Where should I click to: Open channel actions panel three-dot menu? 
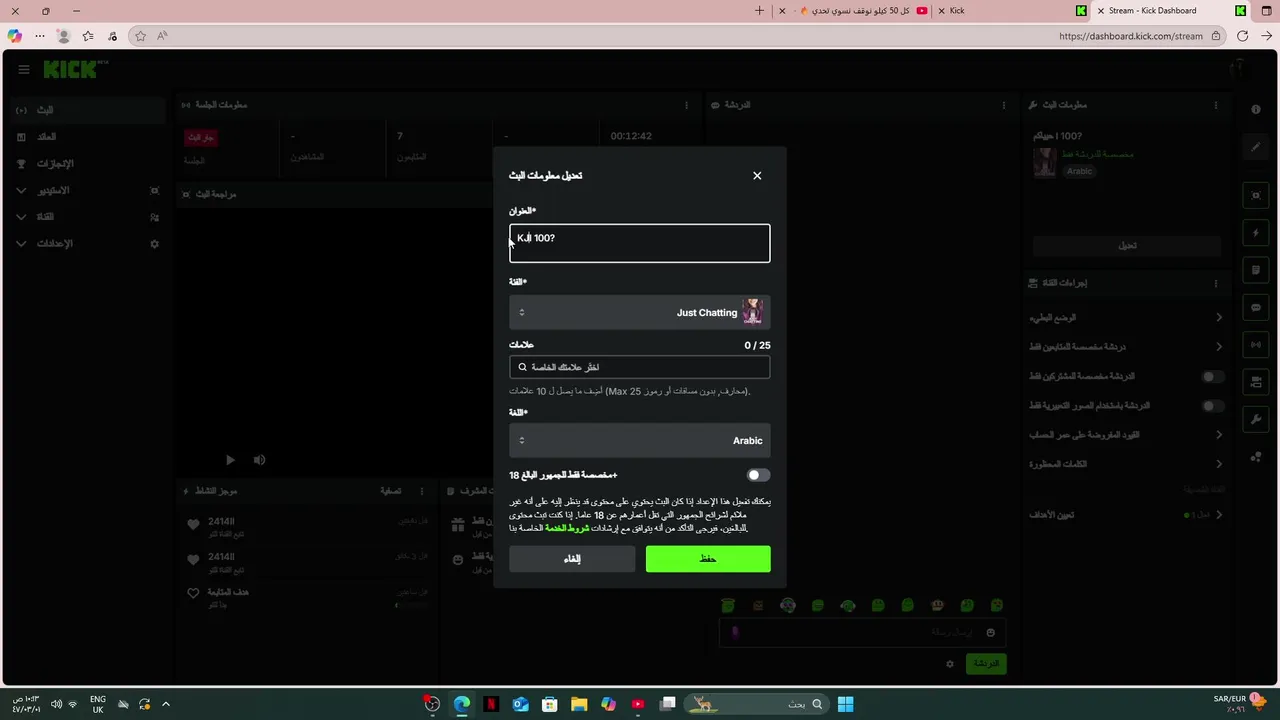(1216, 283)
